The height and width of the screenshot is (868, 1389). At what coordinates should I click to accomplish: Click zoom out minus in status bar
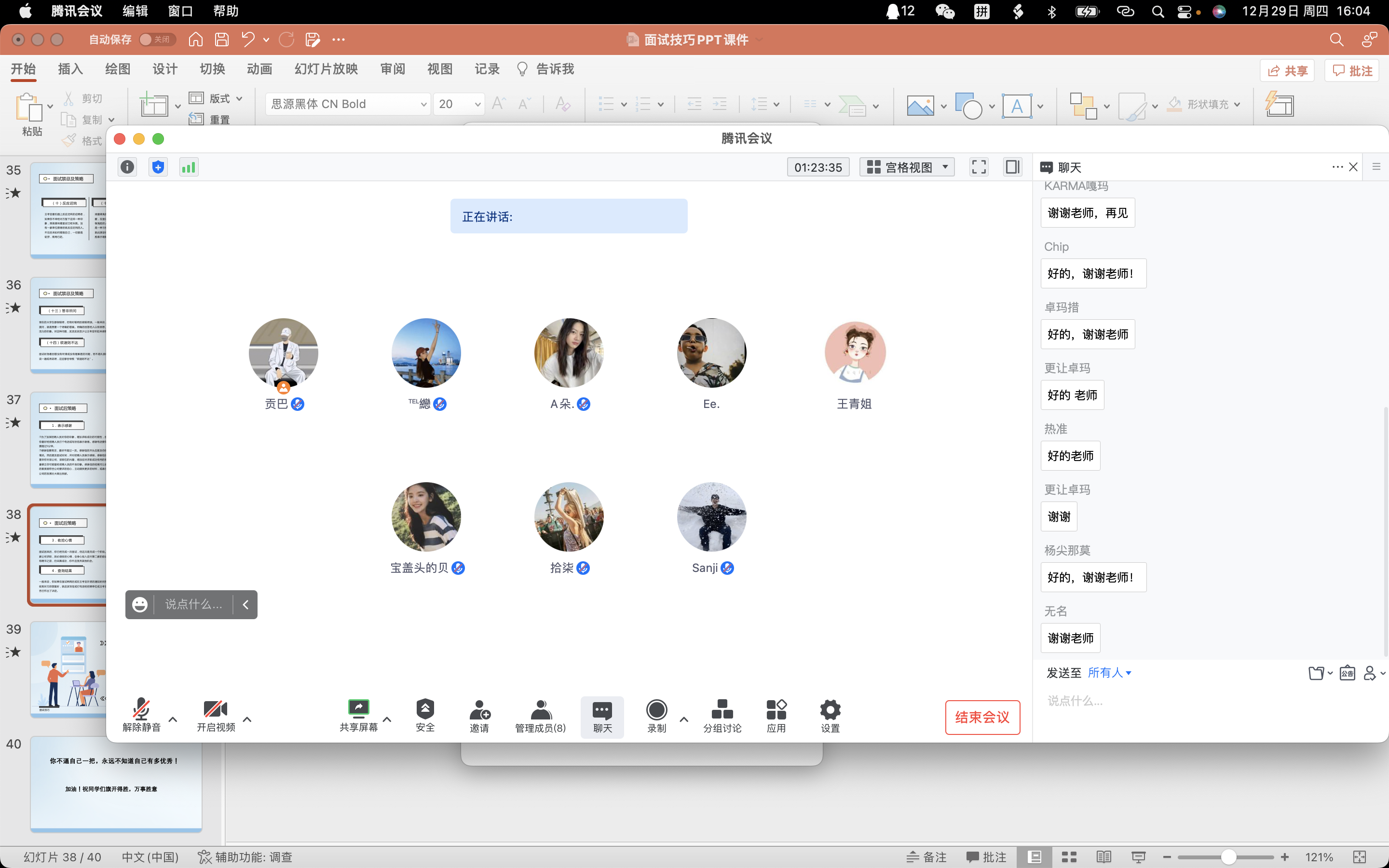pyautogui.click(x=1166, y=857)
